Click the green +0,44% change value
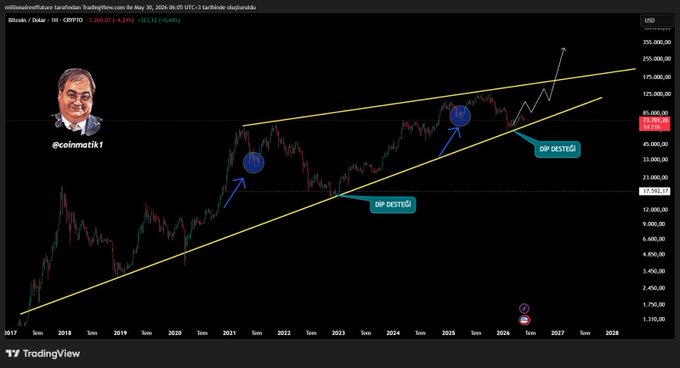Image resolution: width=680 pixels, height=368 pixels. (170, 20)
